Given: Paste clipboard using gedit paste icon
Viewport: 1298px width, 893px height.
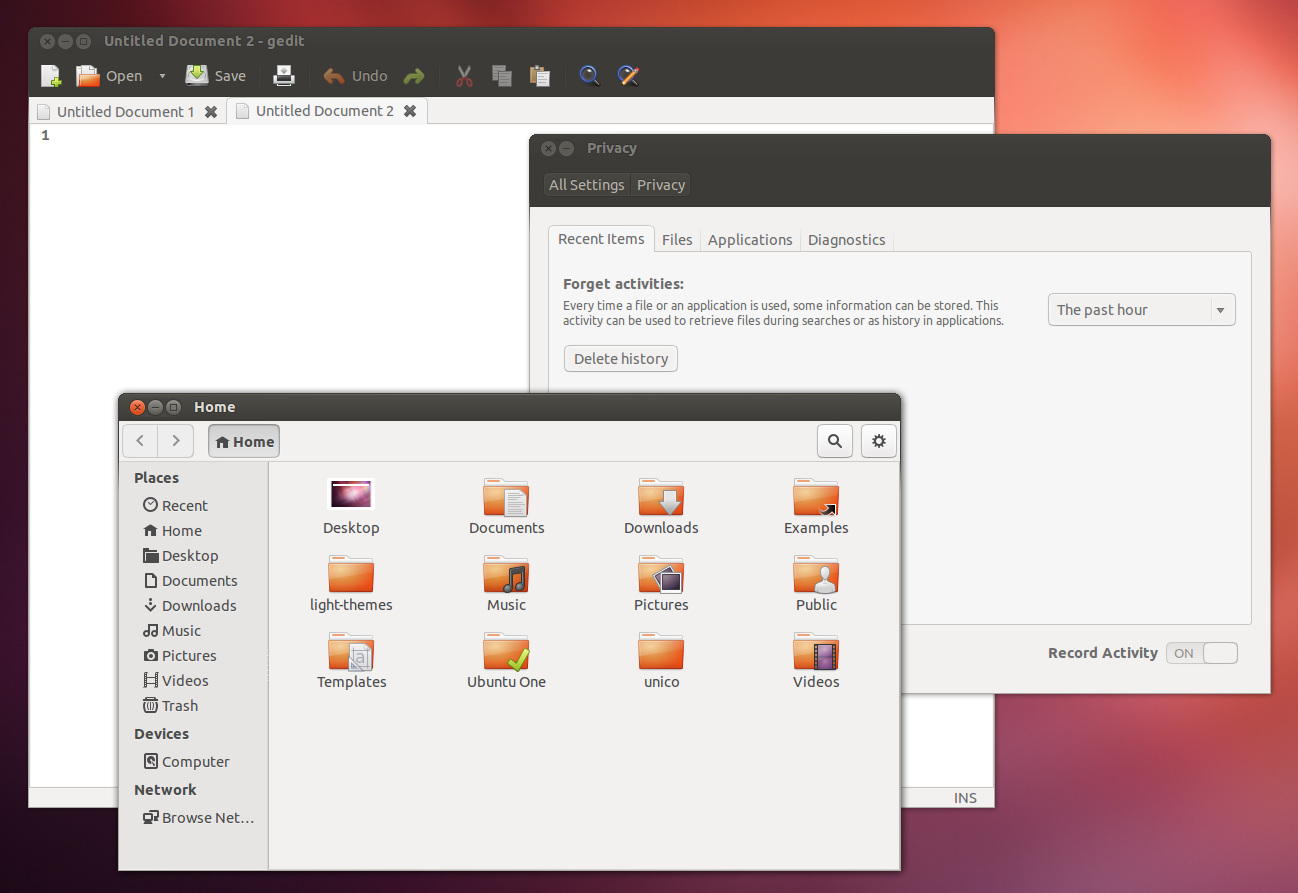Looking at the screenshot, I should coord(540,76).
